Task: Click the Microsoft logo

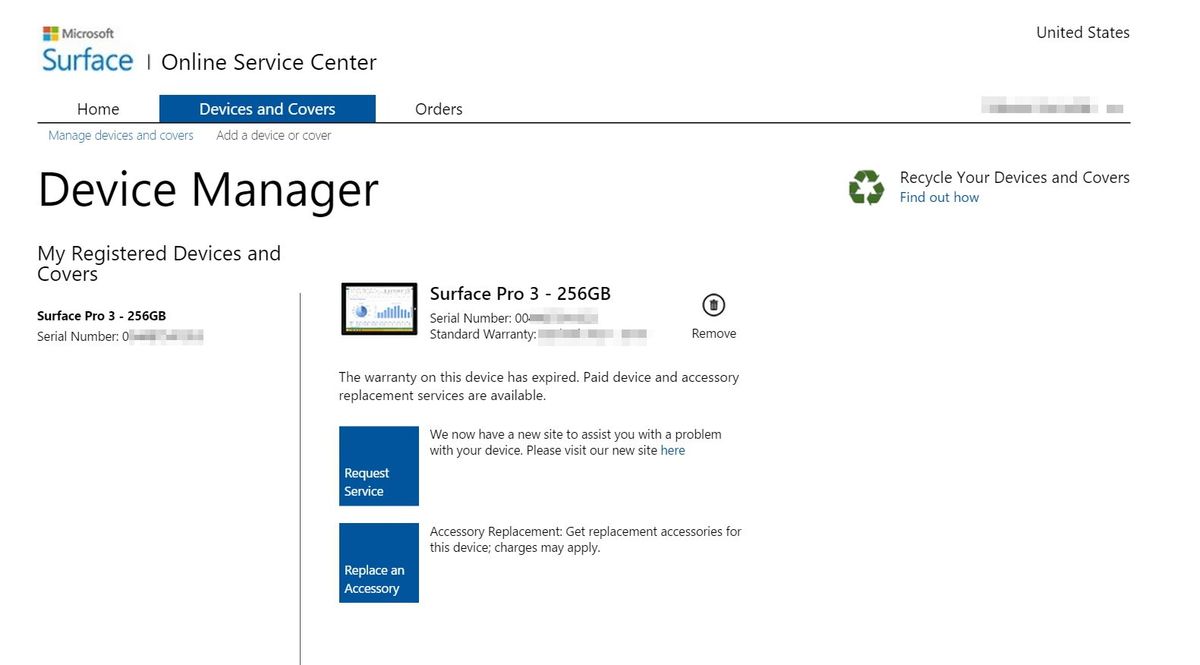Action: [78, 32]
